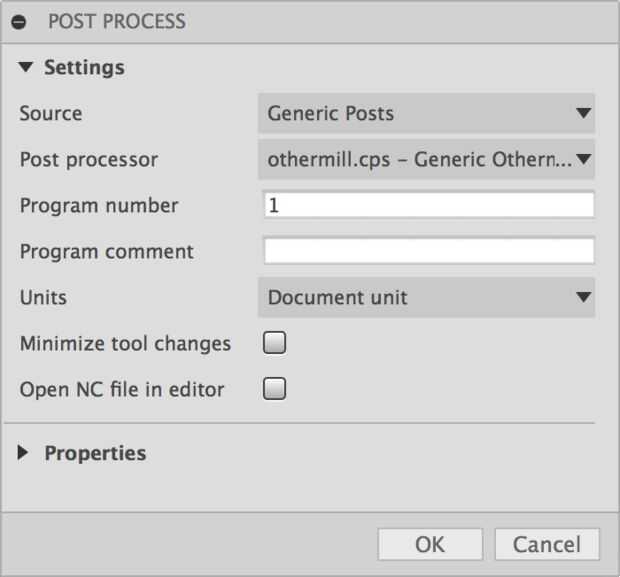Click the POST PROCESS title bar text
Viewport: 620px width, 577px height.
pyautogui.click(x=117, y=21)
